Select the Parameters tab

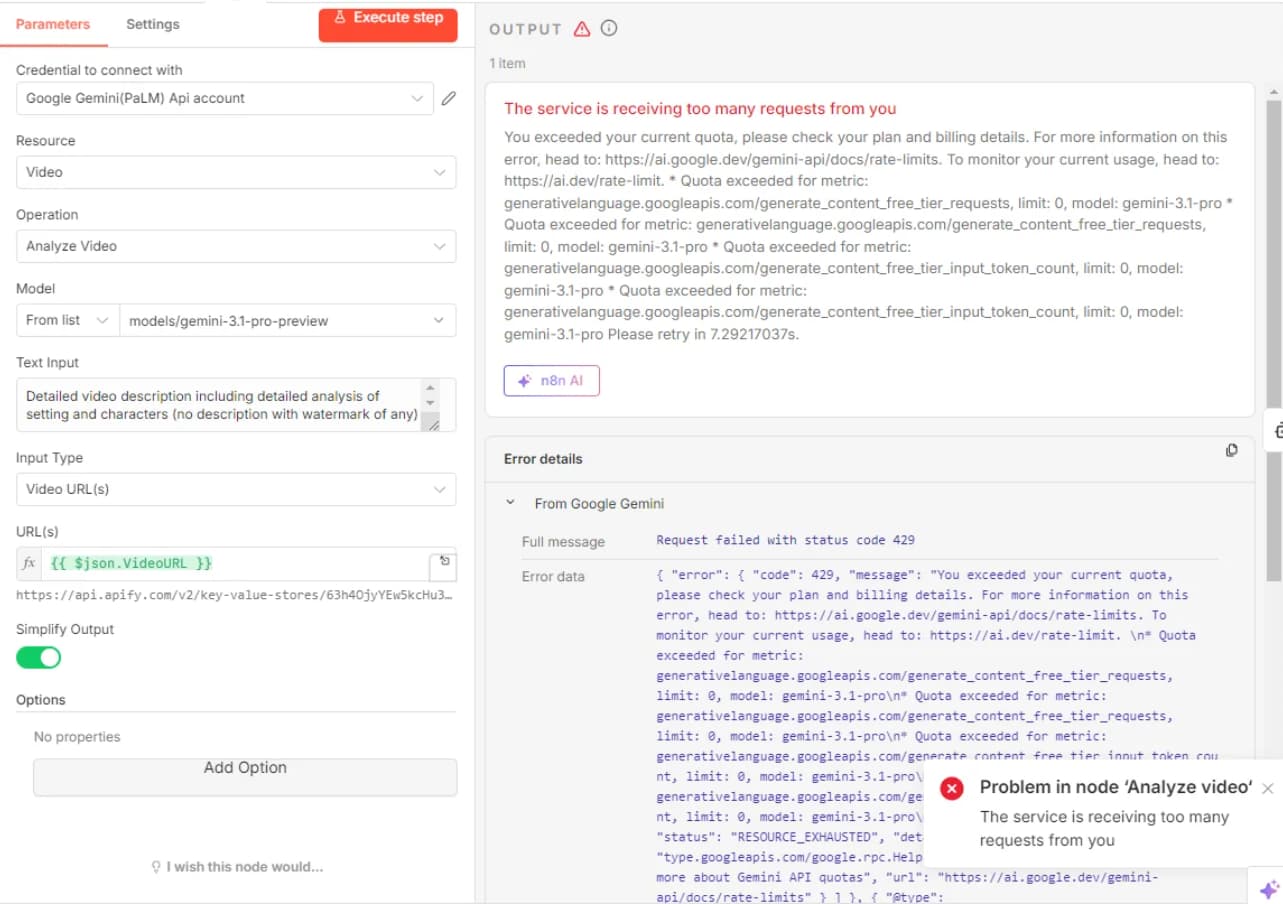(53, 24)
